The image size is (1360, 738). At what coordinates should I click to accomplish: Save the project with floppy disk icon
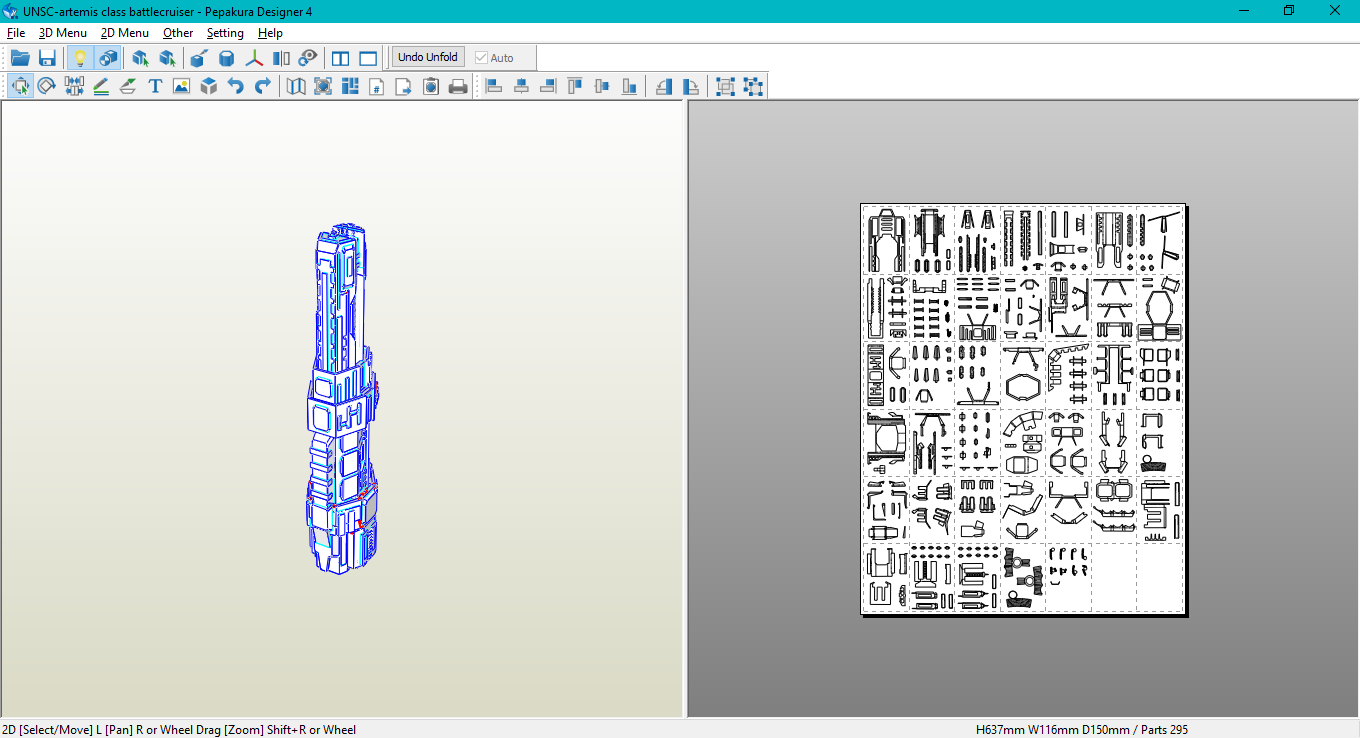pos(47,58)
